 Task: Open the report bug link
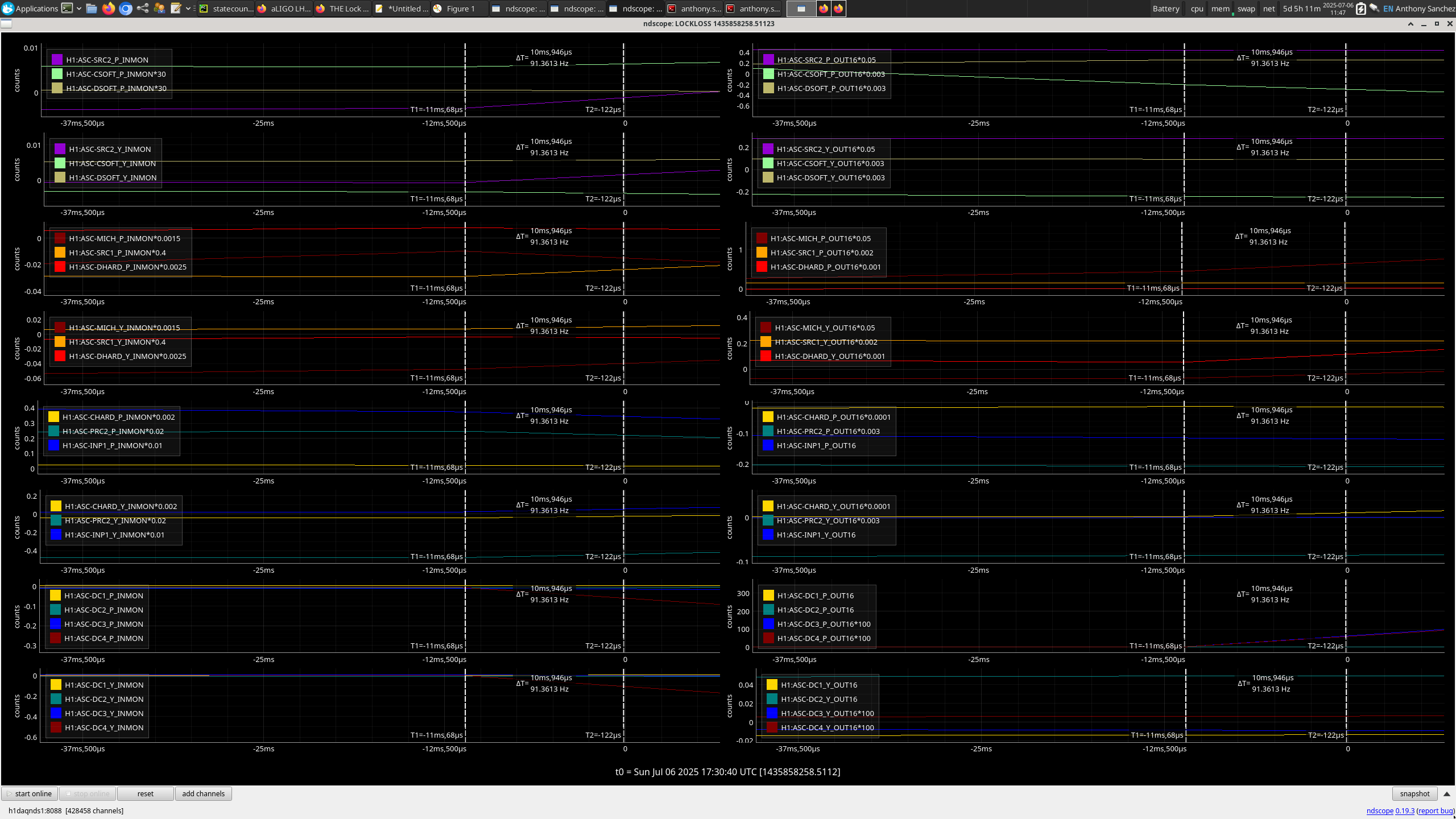tap(1436, 810)
